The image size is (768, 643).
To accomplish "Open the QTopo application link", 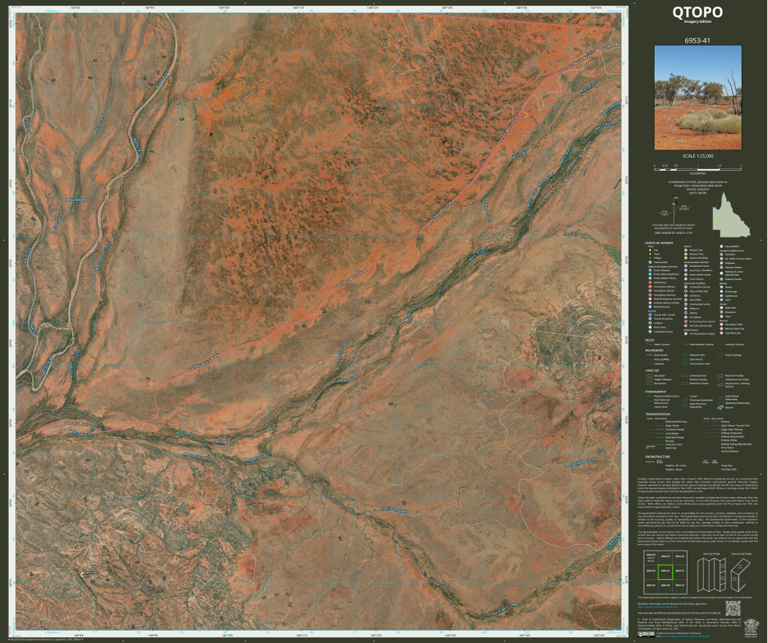I will click(658, 607).
